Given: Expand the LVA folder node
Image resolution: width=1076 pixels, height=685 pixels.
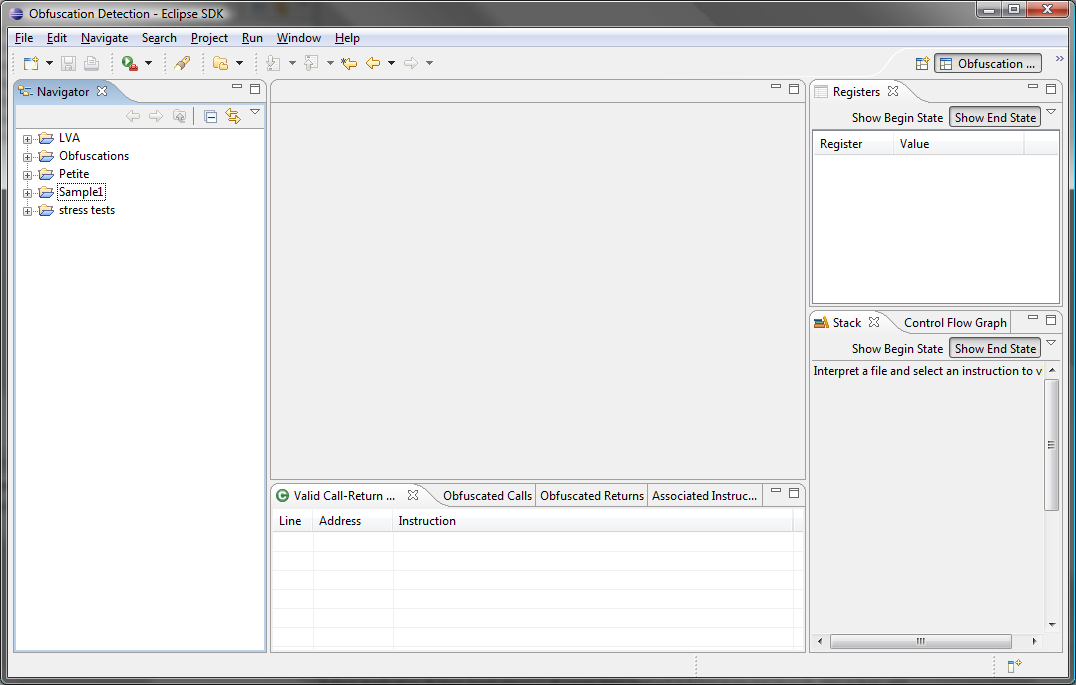Looking at the screenshot, I should tap(27, 139).
